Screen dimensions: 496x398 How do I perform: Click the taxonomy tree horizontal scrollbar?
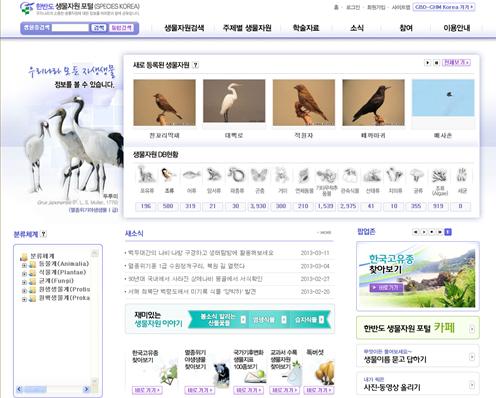click(53, 389)
